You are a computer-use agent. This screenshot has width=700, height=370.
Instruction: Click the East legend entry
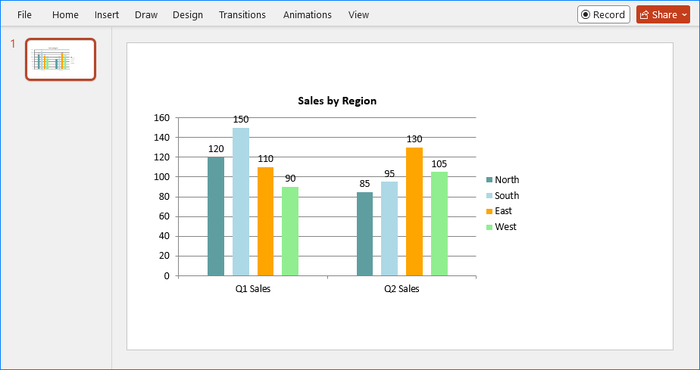tap(499, 211)
